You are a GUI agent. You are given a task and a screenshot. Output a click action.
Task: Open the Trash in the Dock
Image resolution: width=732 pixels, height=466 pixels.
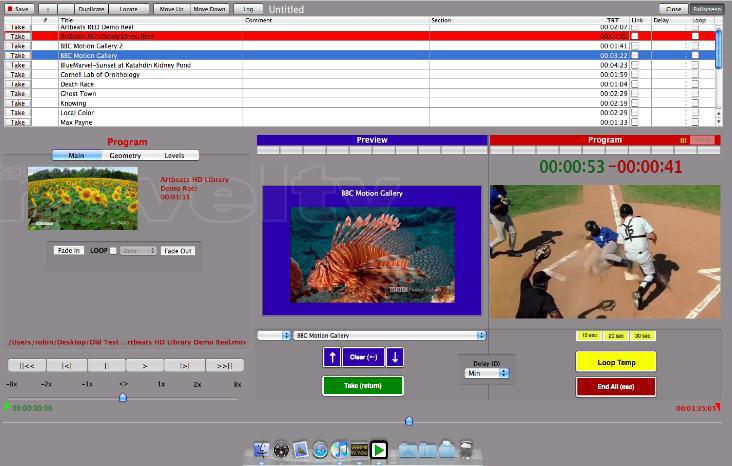(466, 451)
